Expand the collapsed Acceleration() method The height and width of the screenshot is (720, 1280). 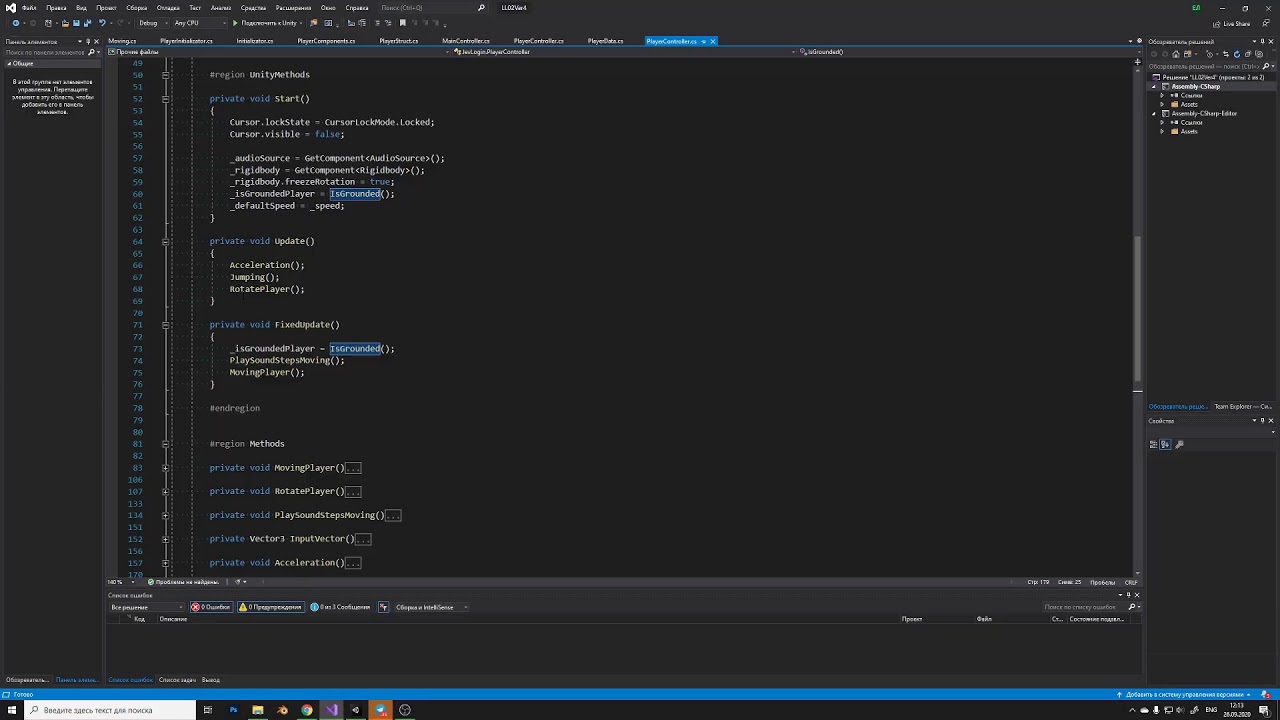[165, 563]
